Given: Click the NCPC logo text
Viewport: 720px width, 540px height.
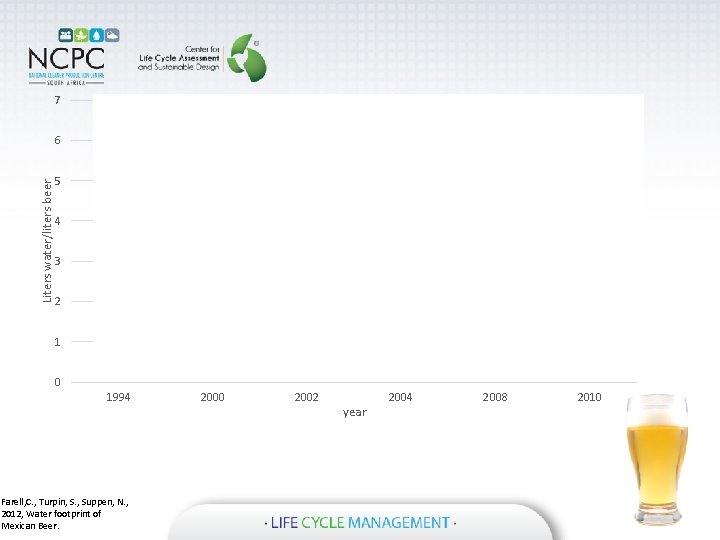Looking at the screenshot, I should point(67,59).
